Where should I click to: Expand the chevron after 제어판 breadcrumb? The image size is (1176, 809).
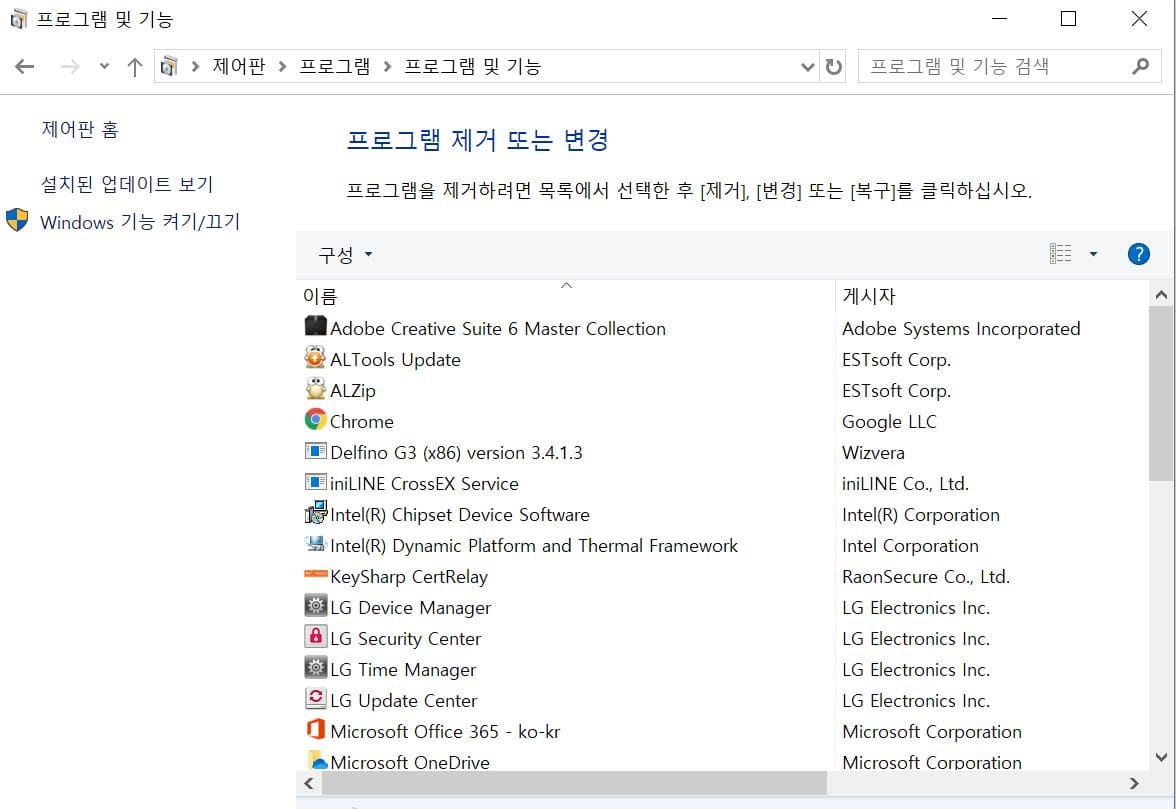coord(282,67)
